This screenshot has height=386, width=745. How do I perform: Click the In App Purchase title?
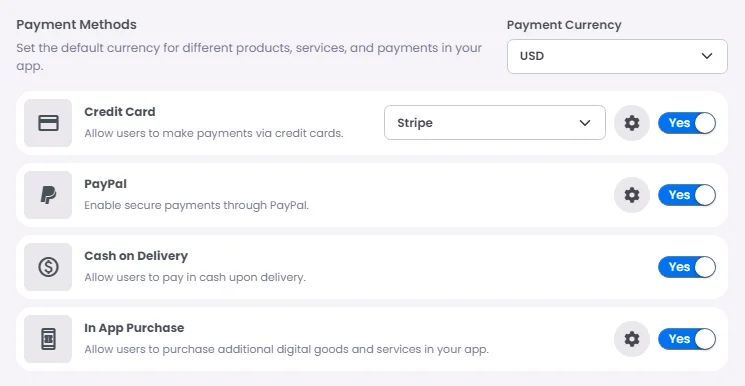[134, 328]
